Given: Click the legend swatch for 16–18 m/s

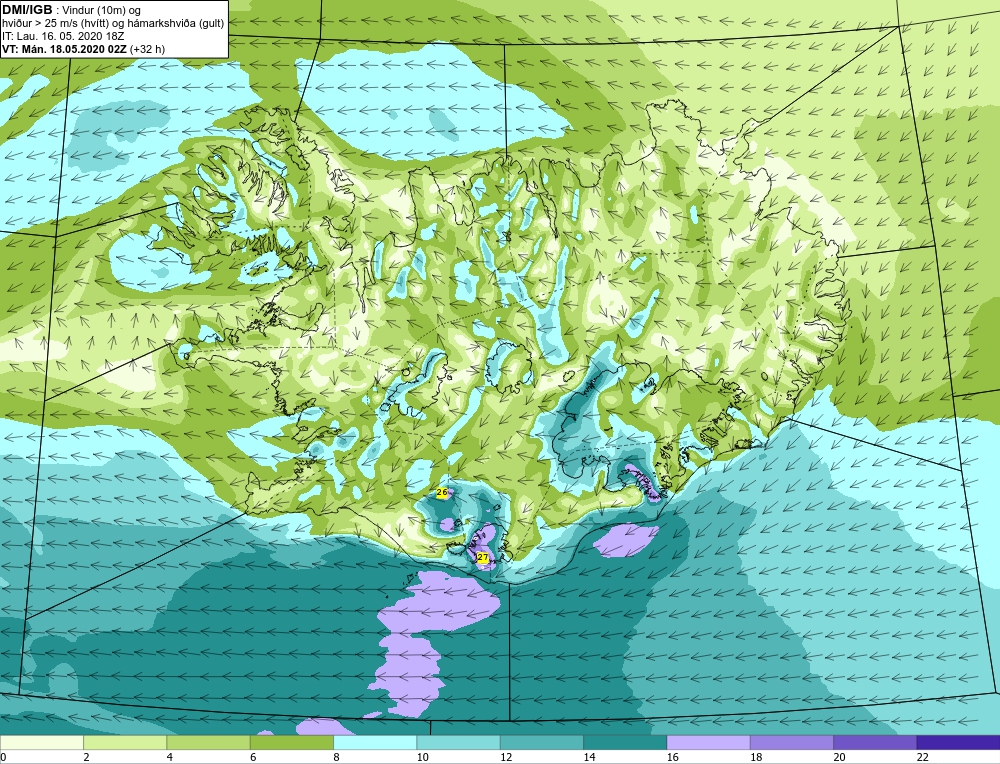Looking at the screenshot, I should tap(708, 742).
